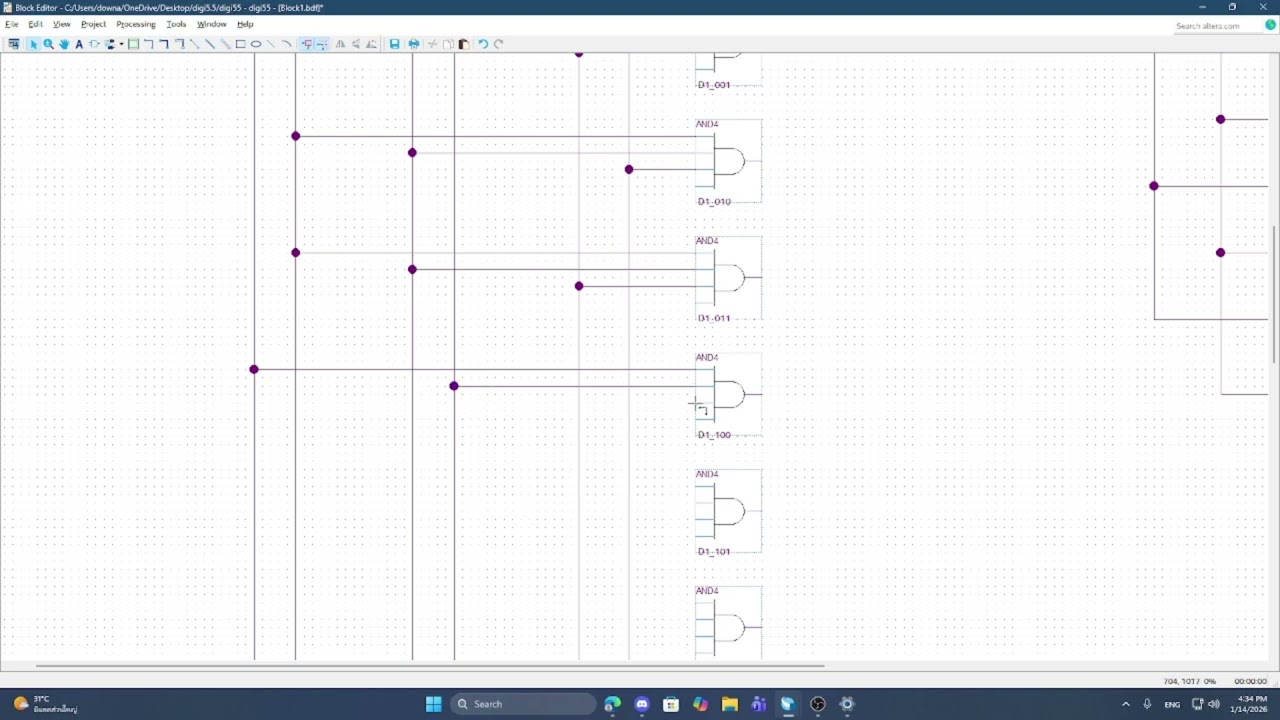The width and height of the screenshot is (1280, 720).
Task: Select the Oval drawing tool
Action: pyautogui.click(x=256, y=44)
